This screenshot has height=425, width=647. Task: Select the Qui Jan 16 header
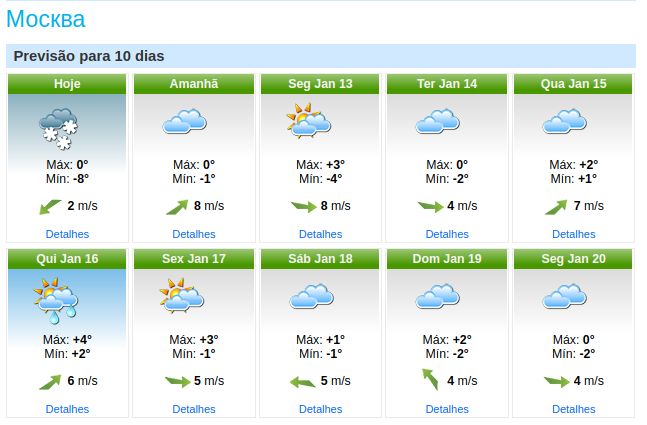[x=67, y=259]
